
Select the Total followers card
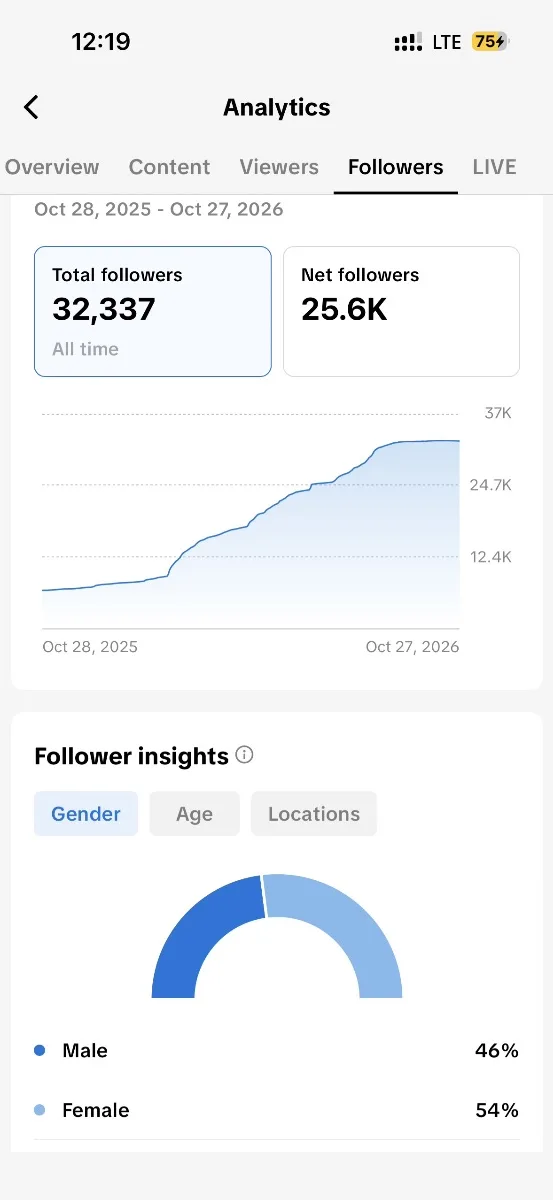[153, 311]
